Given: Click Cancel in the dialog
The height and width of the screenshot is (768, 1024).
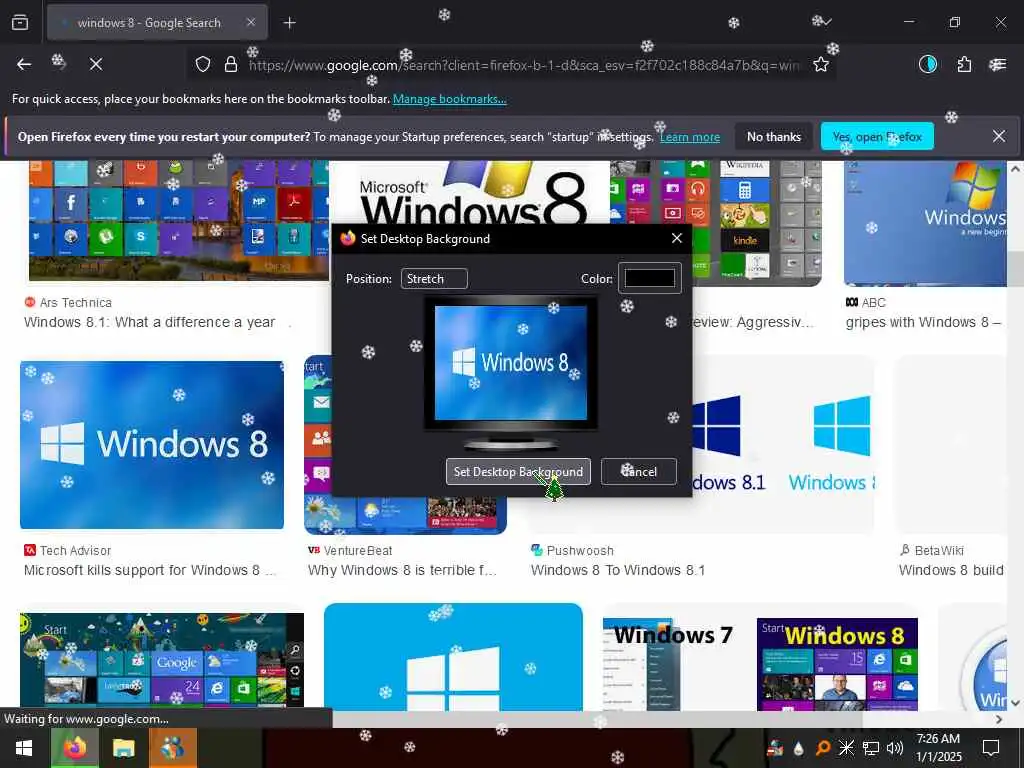Looking at the screenshot, I should (639, 472).
